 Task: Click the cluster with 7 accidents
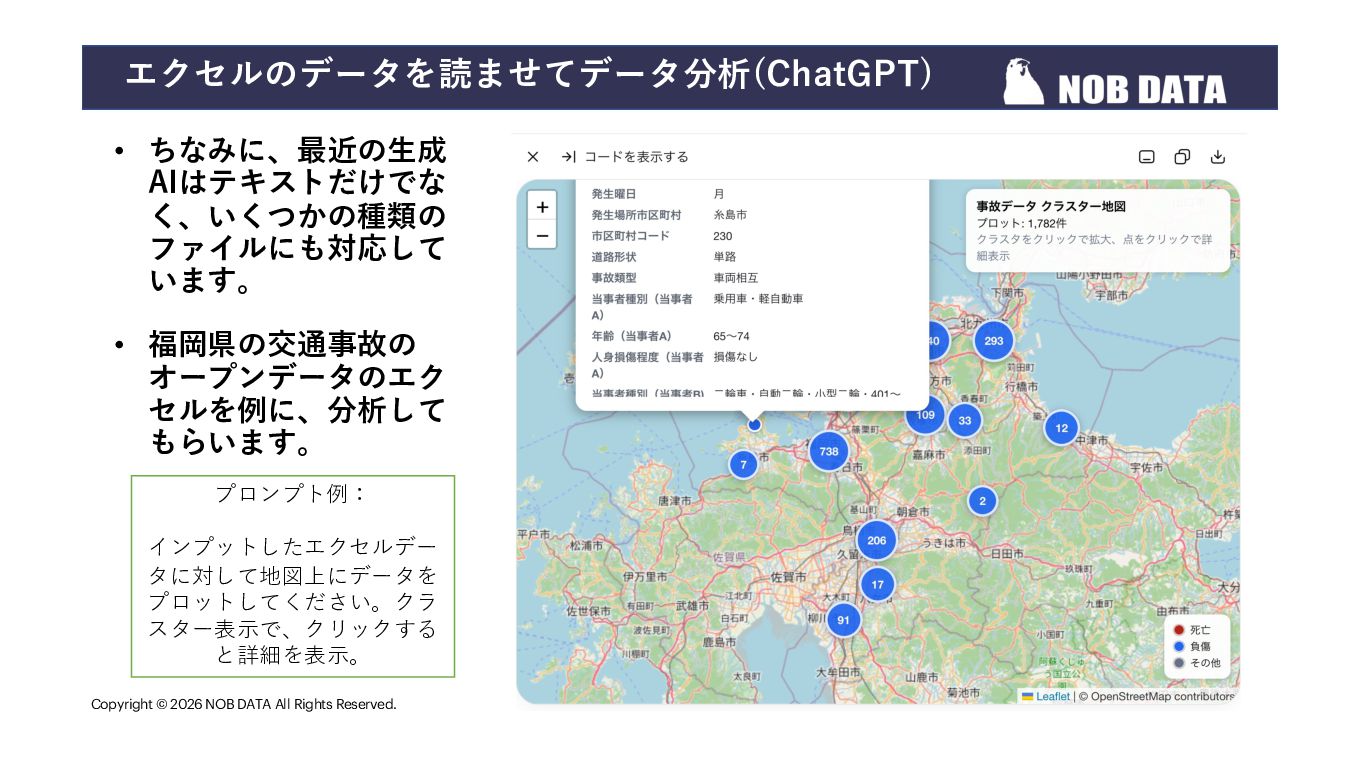click(x=743, y=465)
